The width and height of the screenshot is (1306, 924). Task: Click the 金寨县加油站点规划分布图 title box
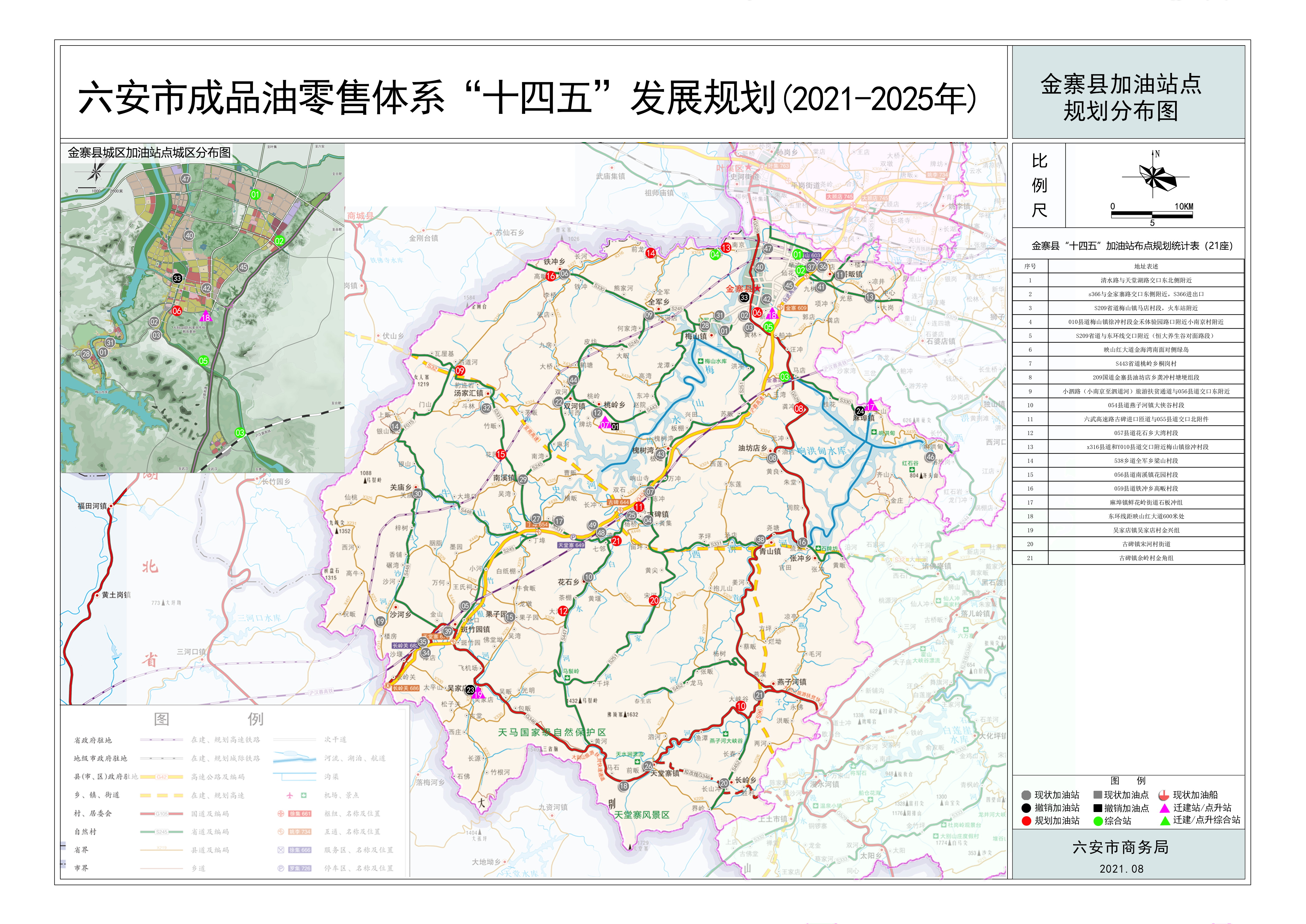pos(1128,92)
